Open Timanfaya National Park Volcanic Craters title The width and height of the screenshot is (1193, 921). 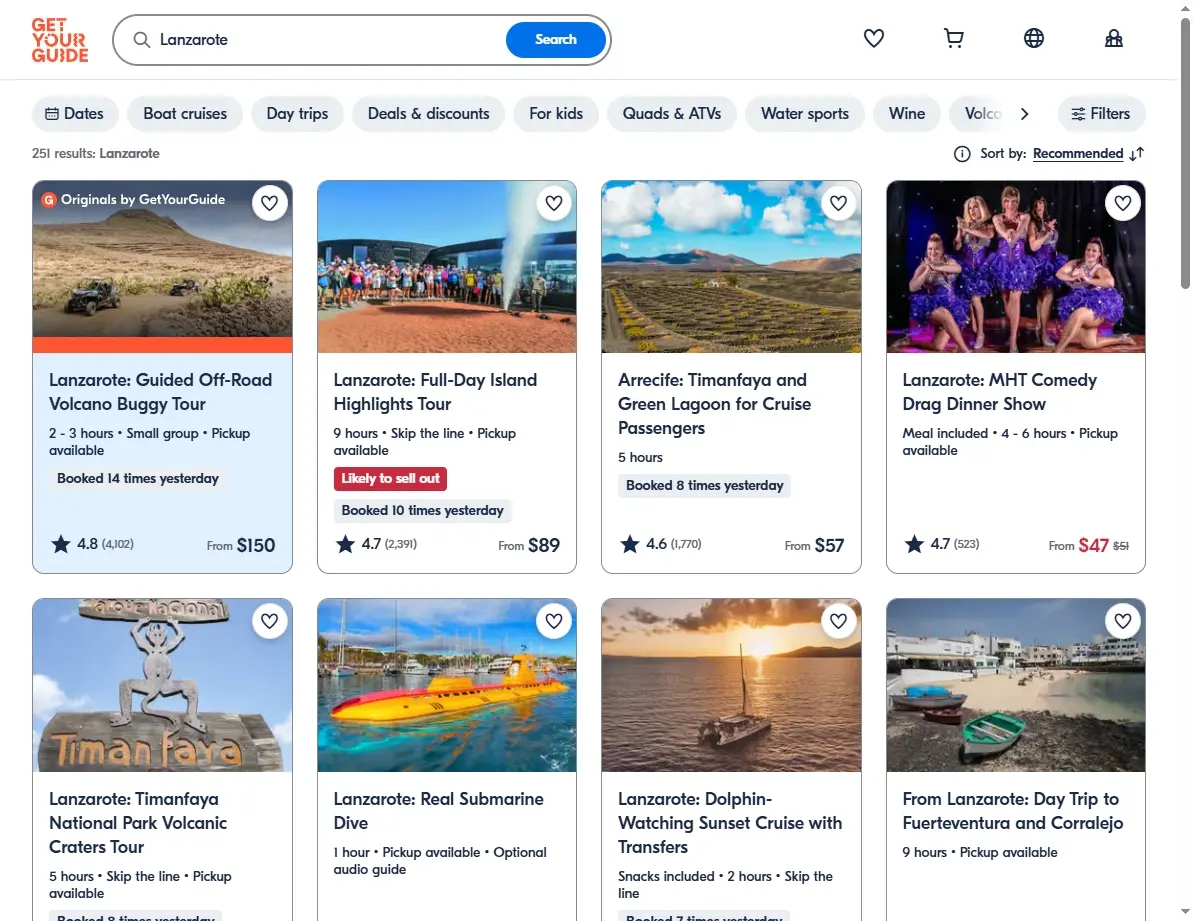point(138,823)
